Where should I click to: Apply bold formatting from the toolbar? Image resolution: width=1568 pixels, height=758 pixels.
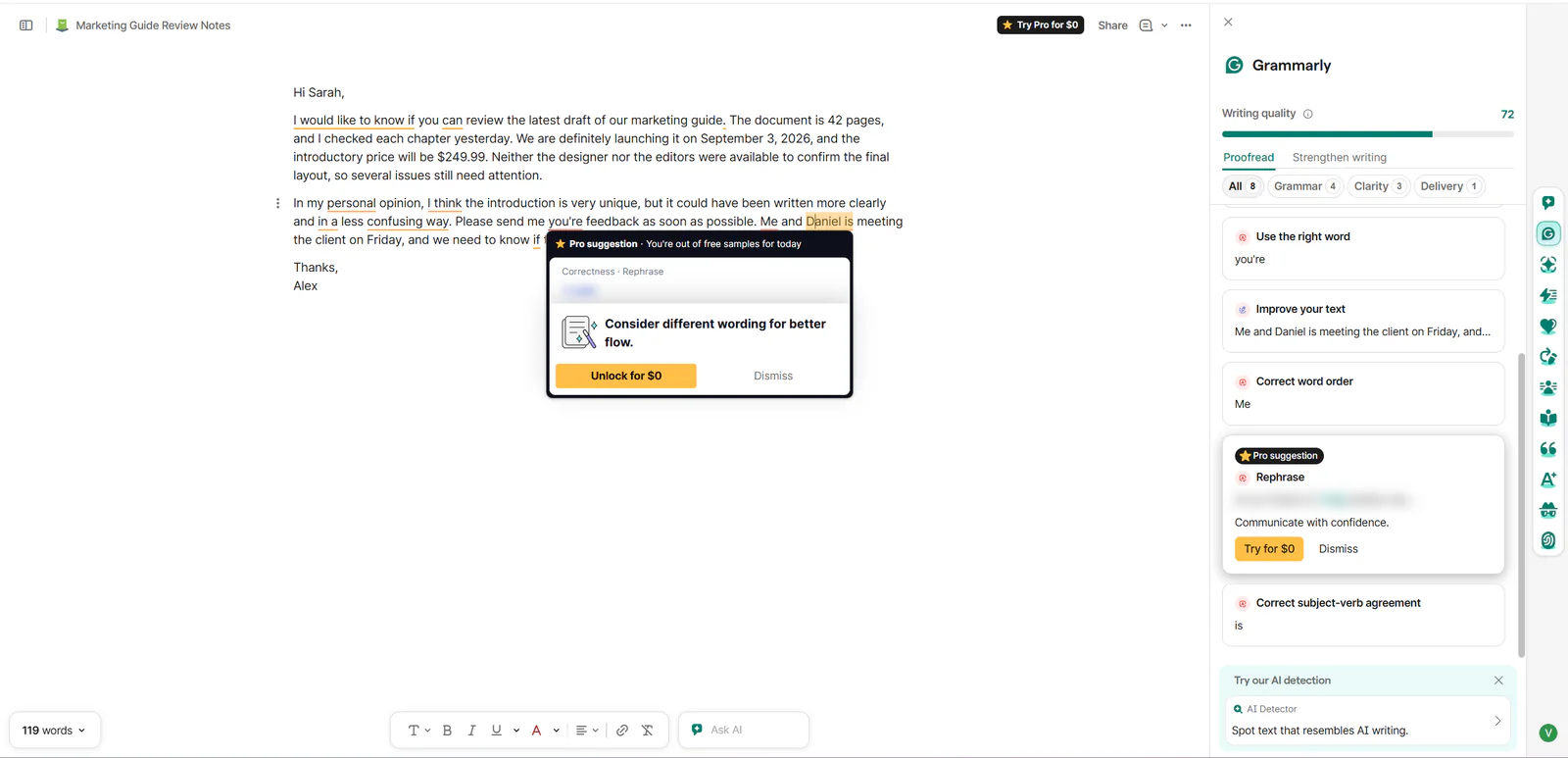tap(447, 731)
